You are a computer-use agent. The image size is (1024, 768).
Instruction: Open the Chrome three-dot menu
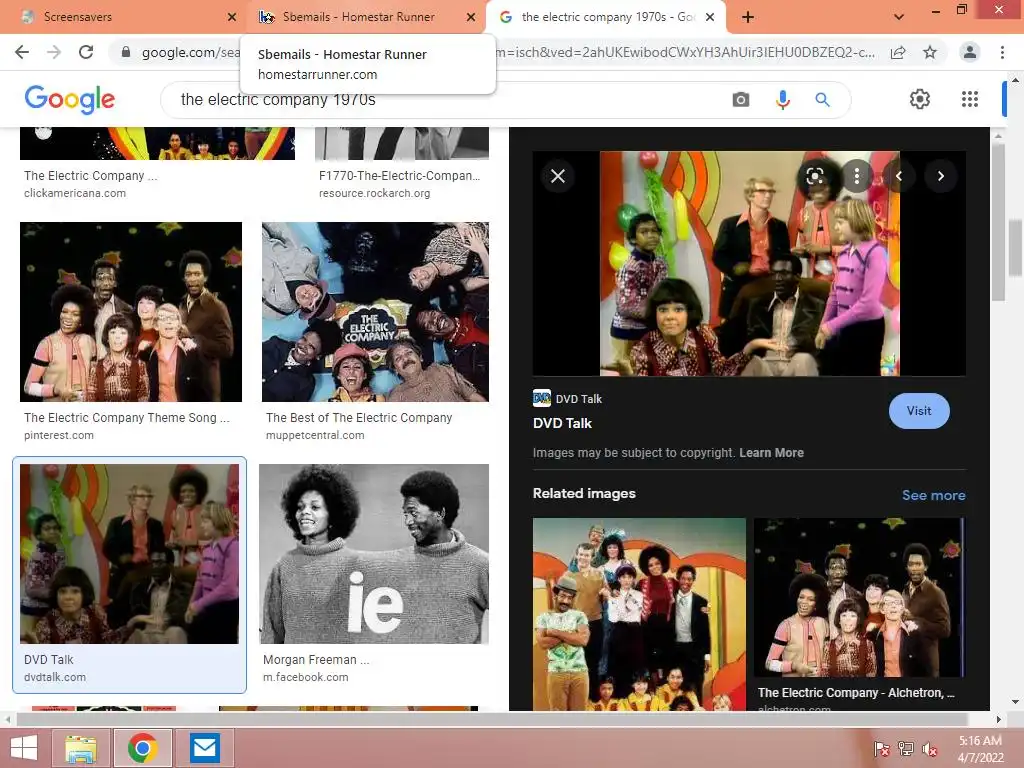1002,52
